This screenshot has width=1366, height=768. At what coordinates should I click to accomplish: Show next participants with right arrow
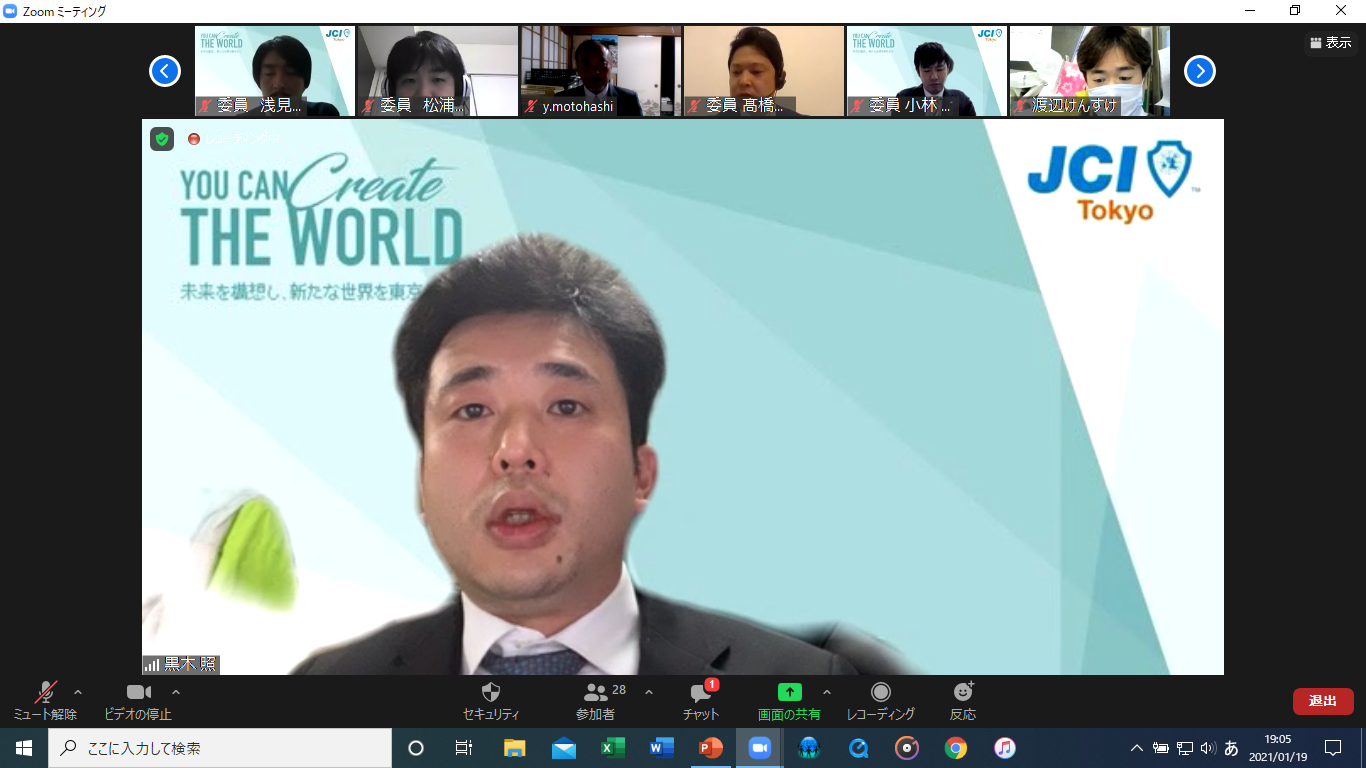click(x=1199, y=71)
